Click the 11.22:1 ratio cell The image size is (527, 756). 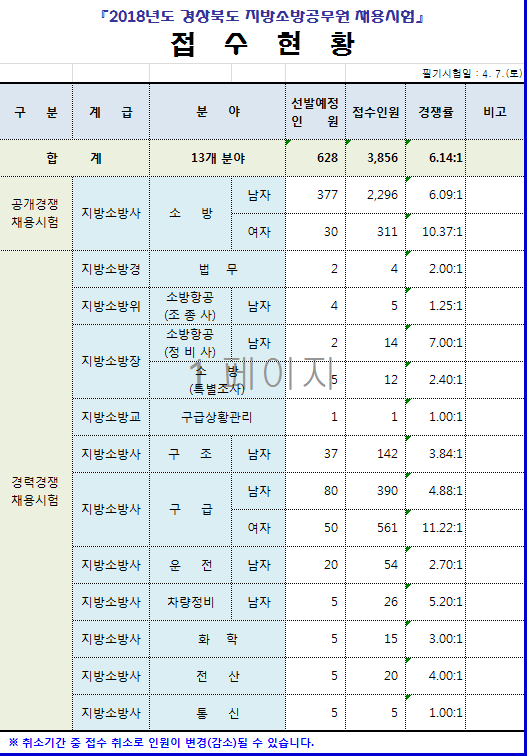(435, 528)
